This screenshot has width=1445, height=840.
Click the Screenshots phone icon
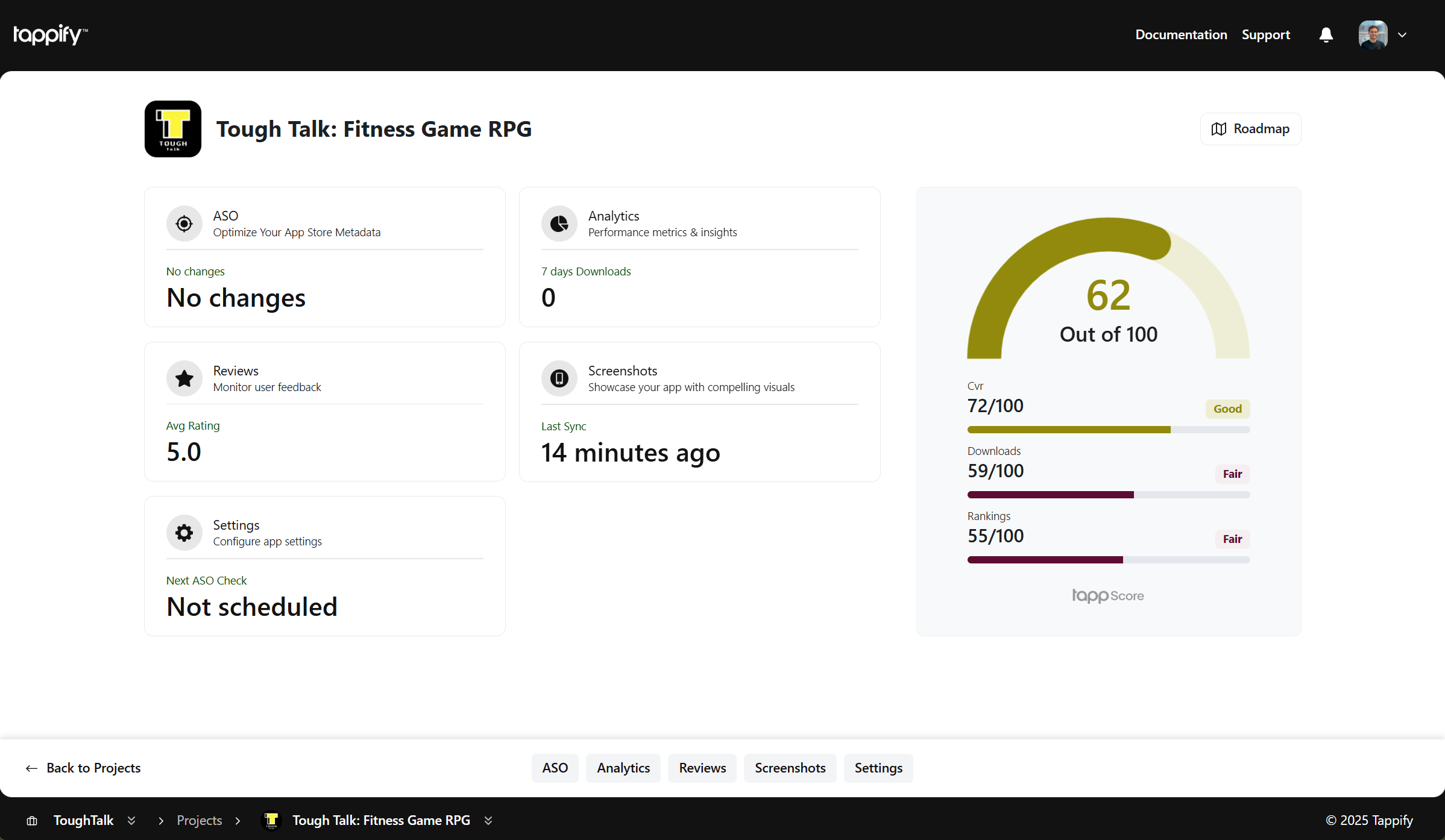point(559,378)
